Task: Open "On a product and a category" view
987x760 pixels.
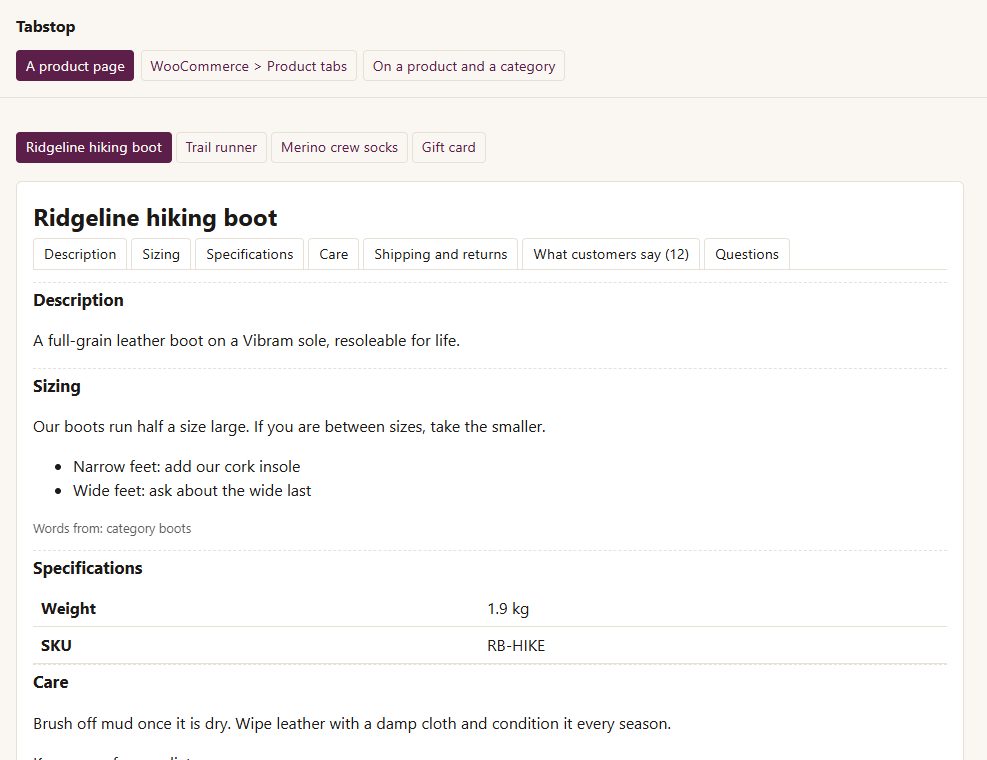Action: pyautogui.click(x=464, y=65)
